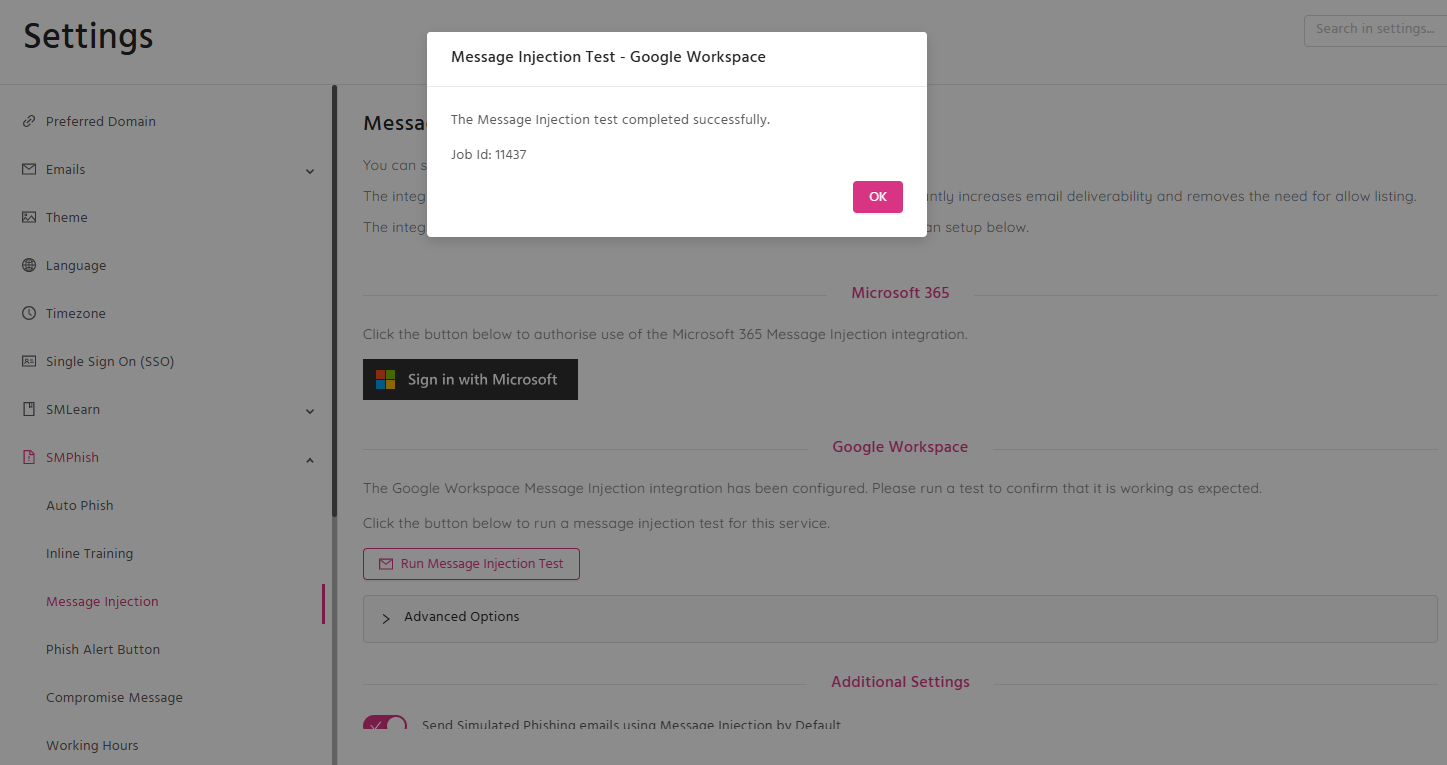This screenshot has width=1447, height=765.
Task: Open the Theme settings page
Action: [67, 217]
